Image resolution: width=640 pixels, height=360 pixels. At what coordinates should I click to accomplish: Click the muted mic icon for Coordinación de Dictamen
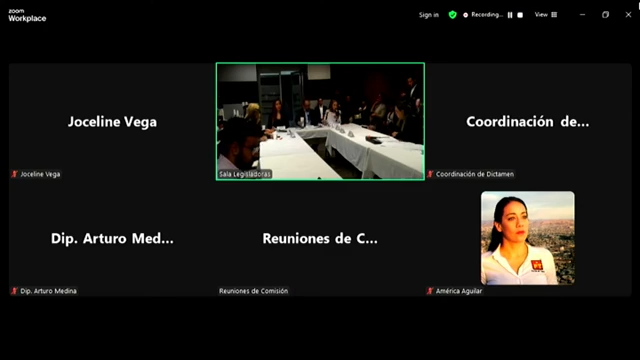click(x=430, y=174)
